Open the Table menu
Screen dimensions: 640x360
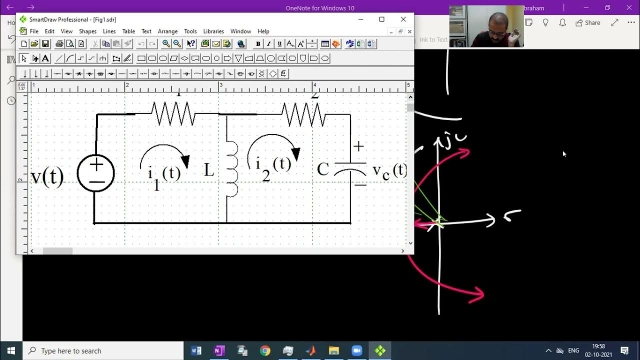129,31
